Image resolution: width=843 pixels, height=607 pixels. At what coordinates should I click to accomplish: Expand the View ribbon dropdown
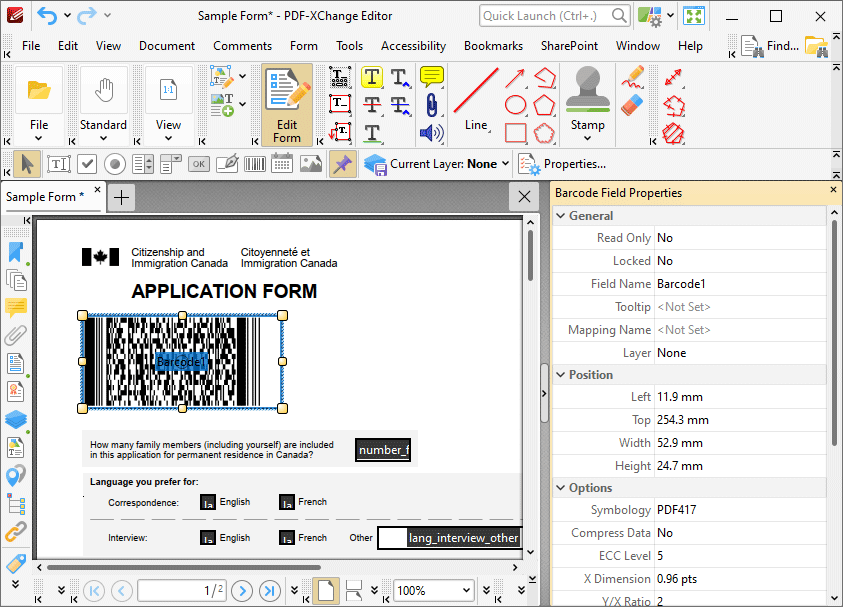coord(168,138)
